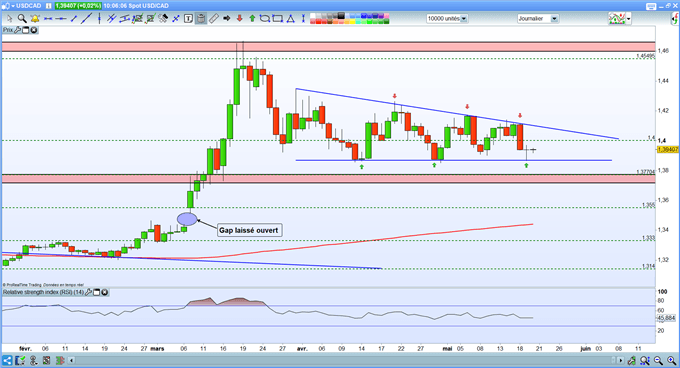
Task: Maximize the Prix panel
Action: 26,30
